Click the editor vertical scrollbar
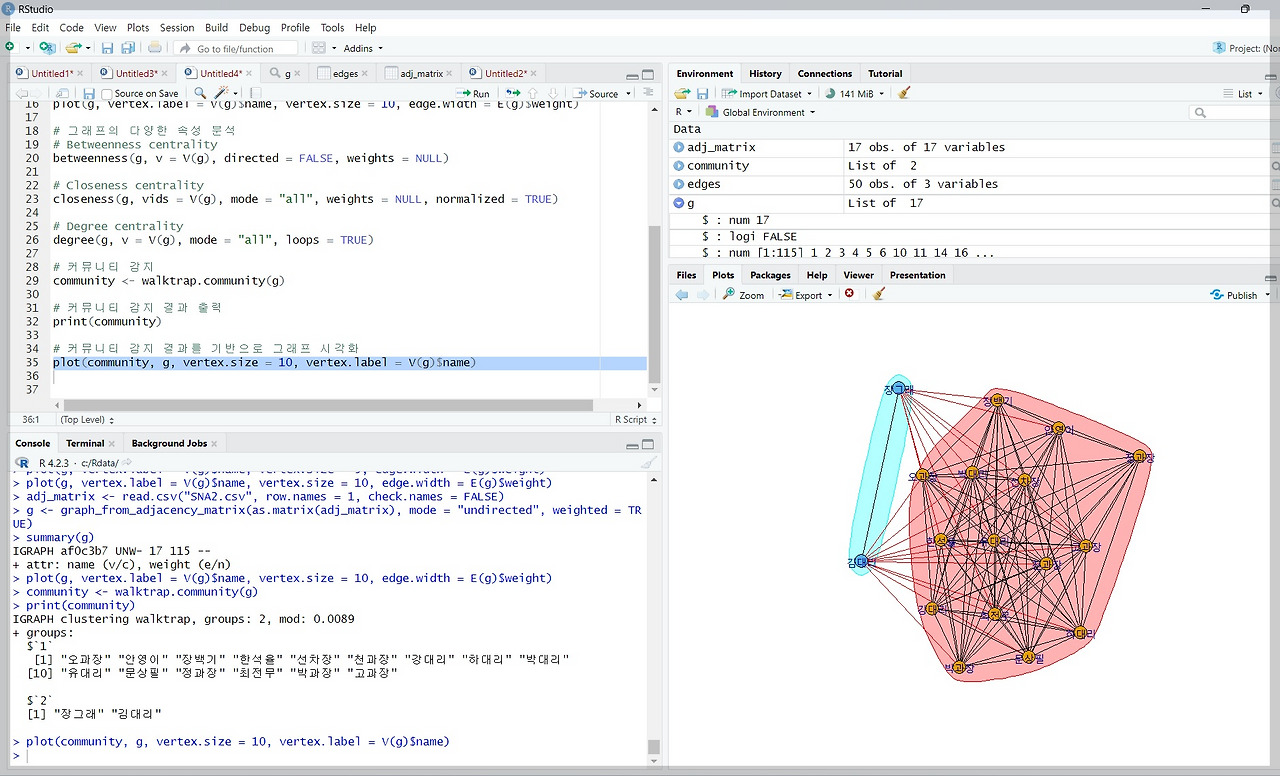 point(654,303)
